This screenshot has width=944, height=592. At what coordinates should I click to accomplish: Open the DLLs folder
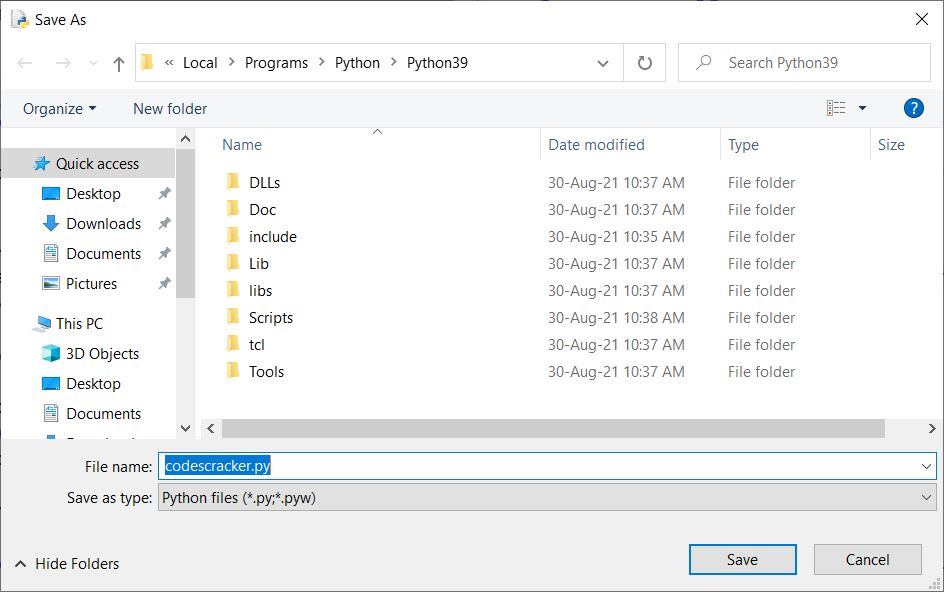coord(264,182)
